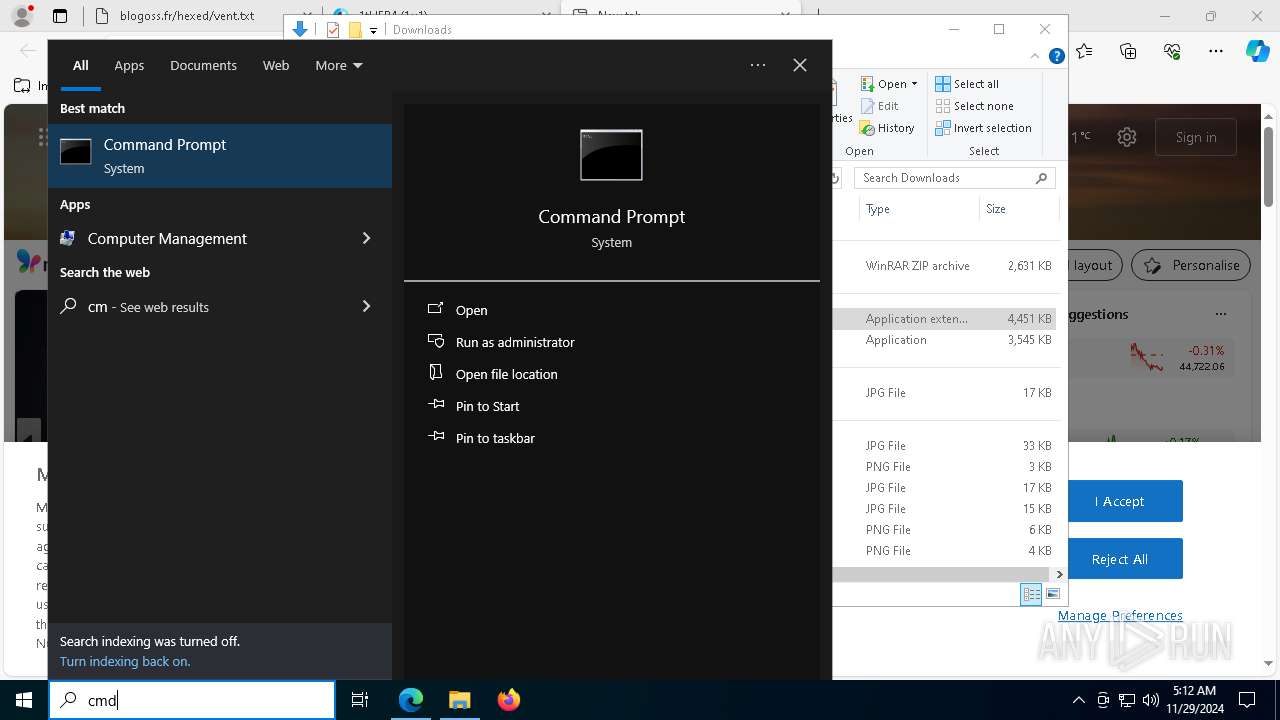Open Manage Preferences link
This screenshot has height=720, width=1280.
point(1120,615)
